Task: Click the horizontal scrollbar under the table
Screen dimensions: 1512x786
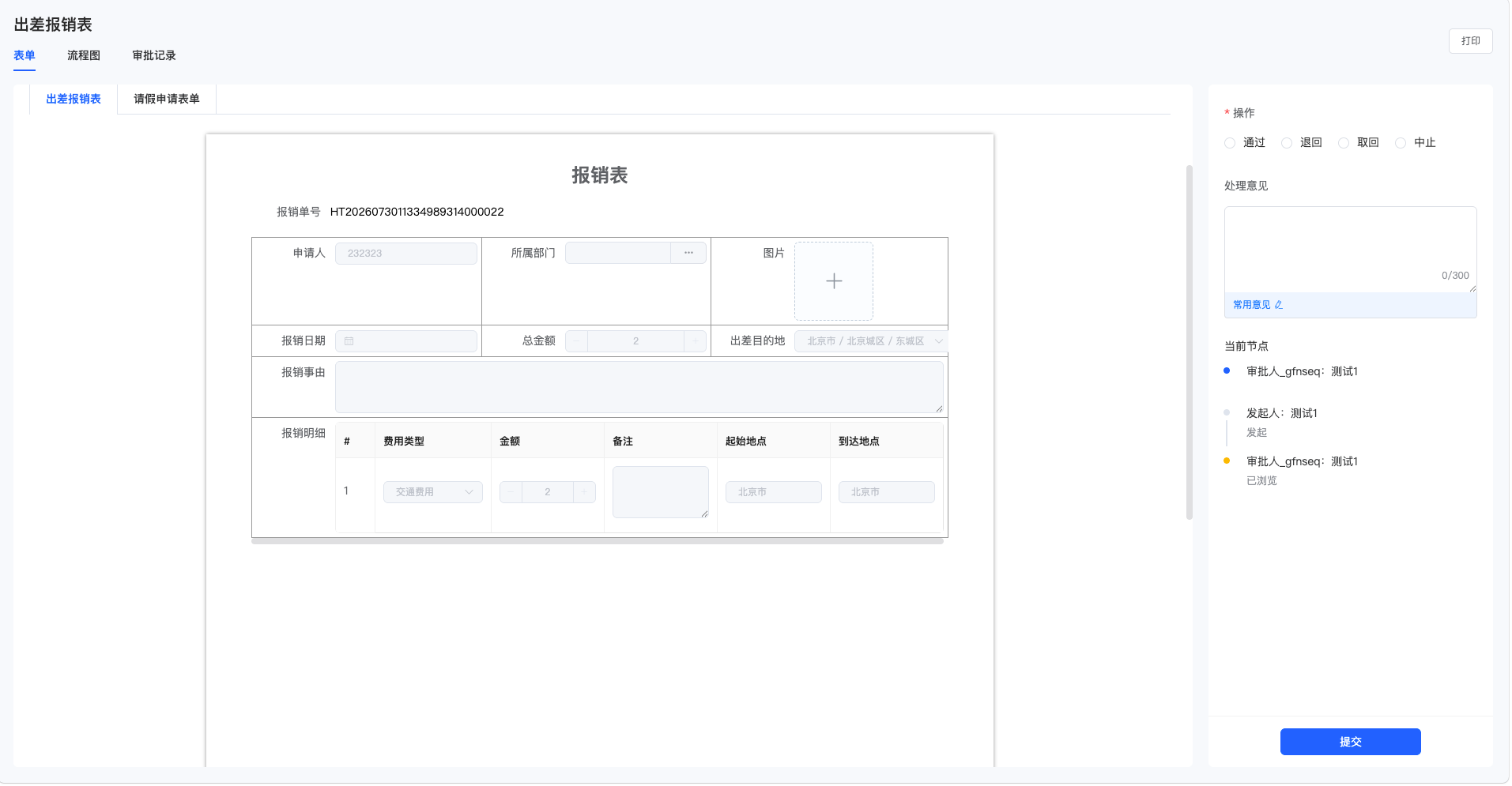Action: tap(598, 542)
